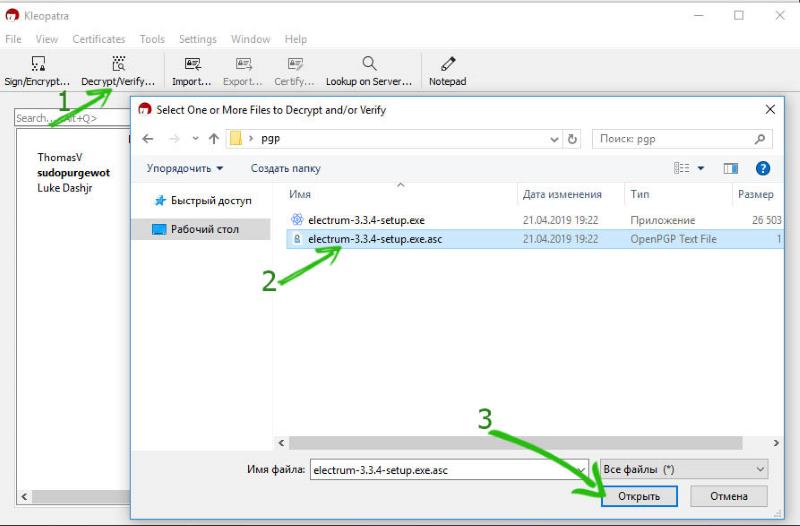Viewport: 800px width, 526px height.
Task: Open the Help menu
Action: point(295,39)
